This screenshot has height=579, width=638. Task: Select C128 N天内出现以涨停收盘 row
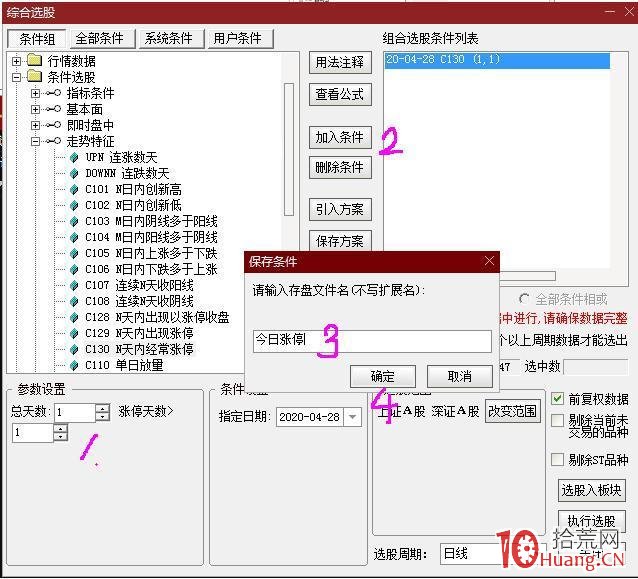(x=157, y=317)
